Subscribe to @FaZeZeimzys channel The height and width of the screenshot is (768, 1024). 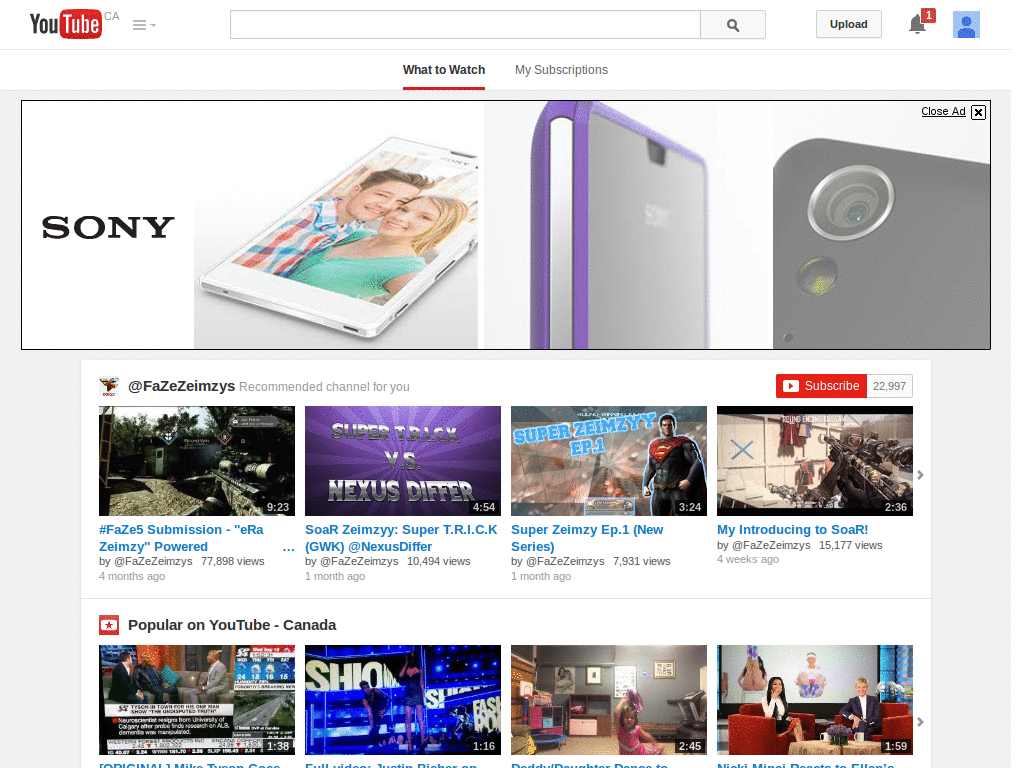822,386
